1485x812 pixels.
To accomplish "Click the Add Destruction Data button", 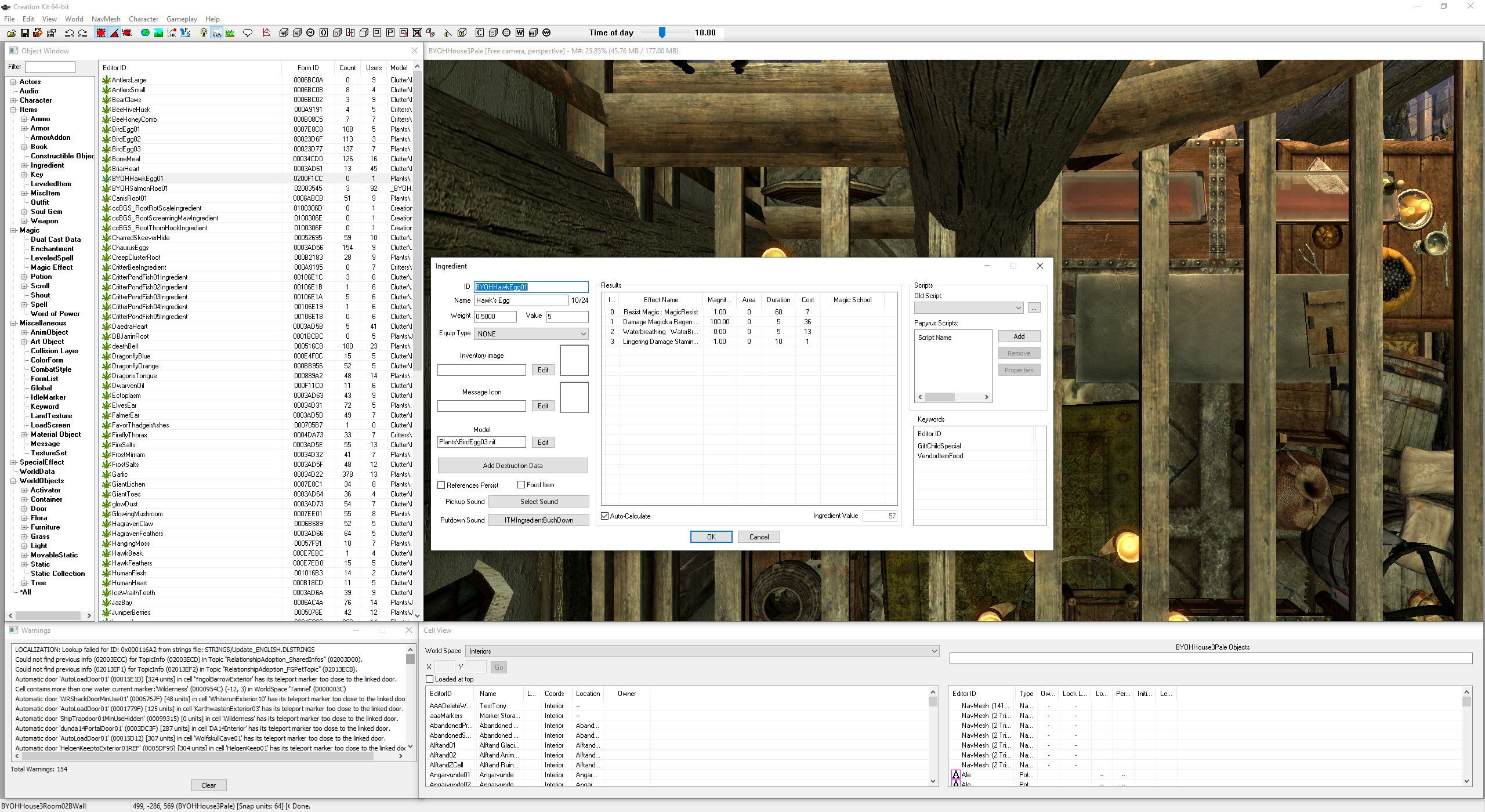I will (x=513, y=465).
